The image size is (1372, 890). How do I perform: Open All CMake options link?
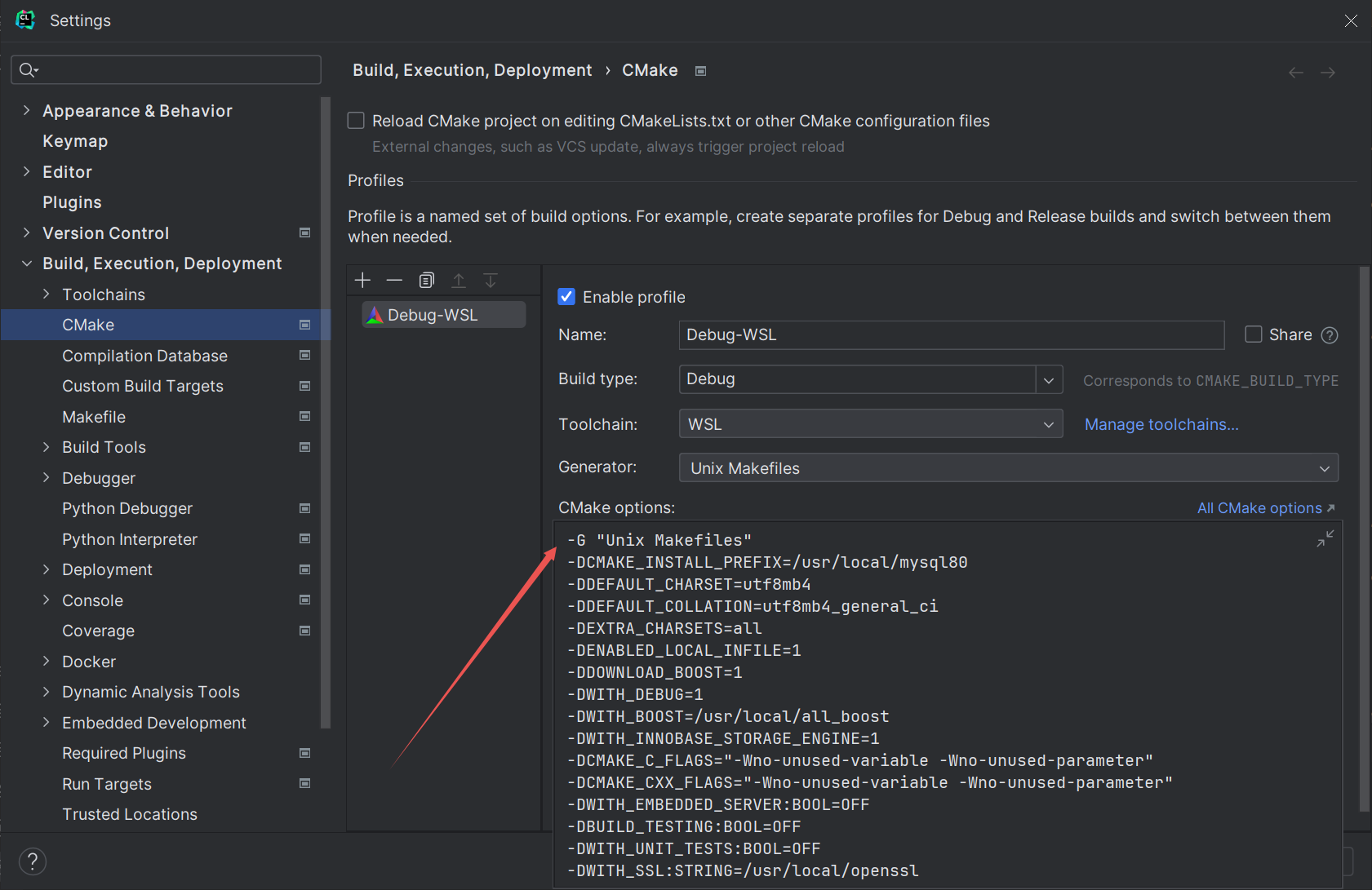point(1266,508)
